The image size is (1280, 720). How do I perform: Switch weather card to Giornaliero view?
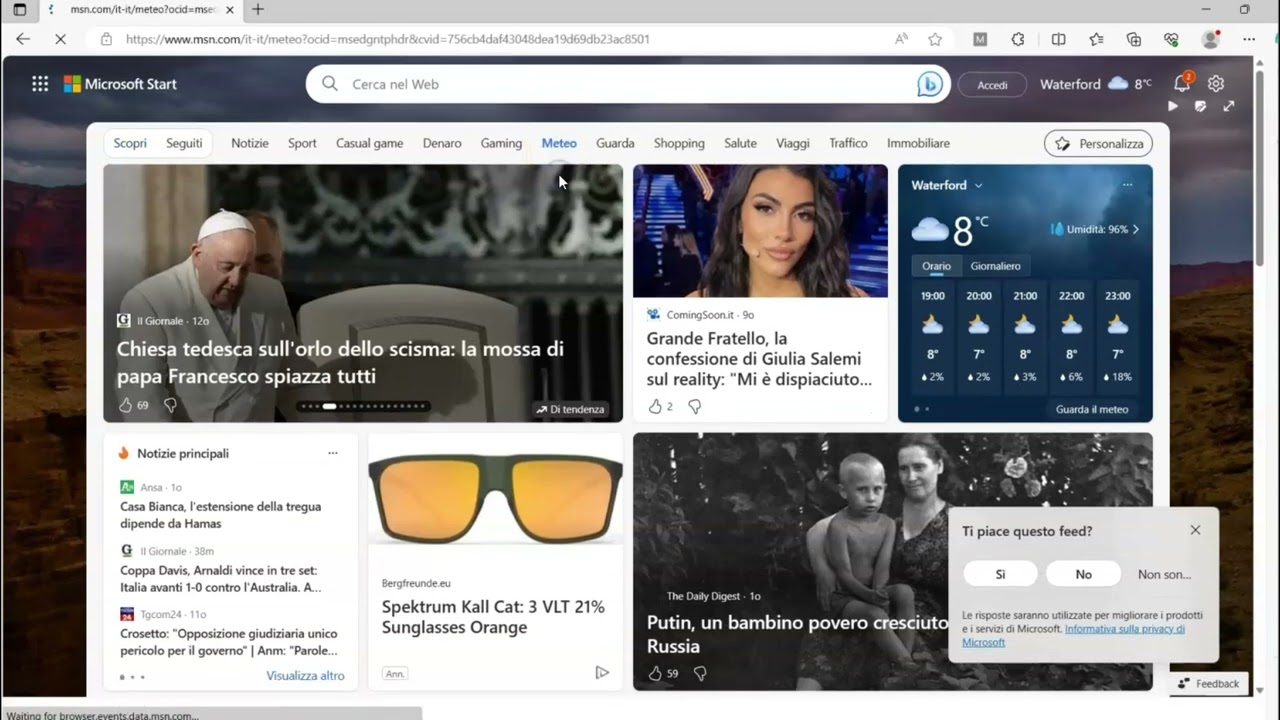(996, 266)
